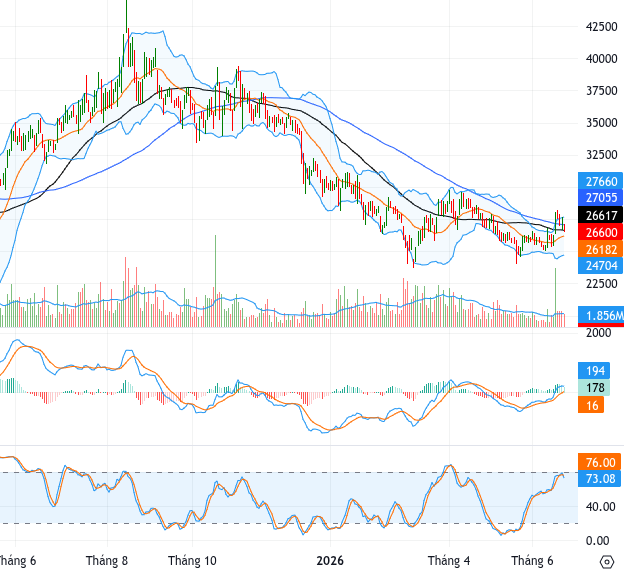Screen dimensions: 624x571
Task: Click the 22500 price scale tick
Action: pyautogui.click(x=601, y=283)
